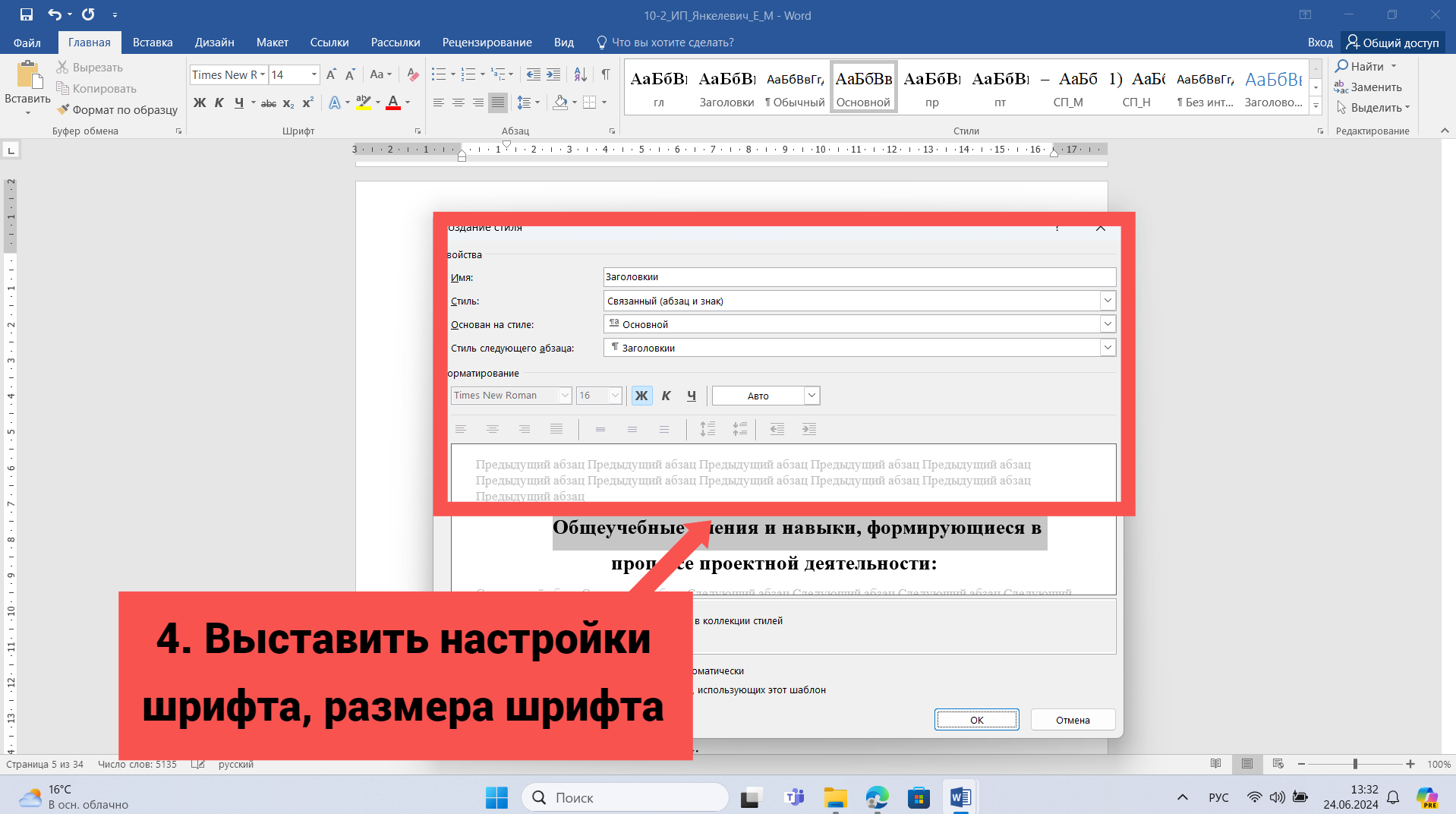Apply subscript formatting in ribbon
Image resolution: width=1456 pixels, height=814 pixels.
(288, 103)
